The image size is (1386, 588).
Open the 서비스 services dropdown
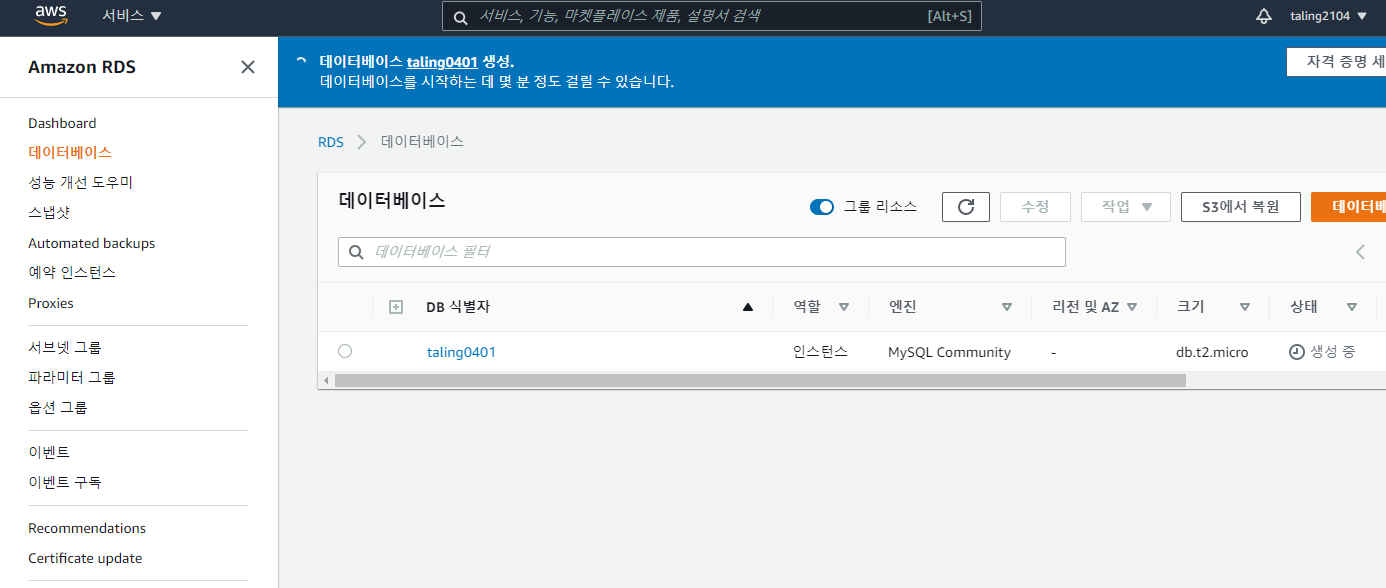pos(132,16)
